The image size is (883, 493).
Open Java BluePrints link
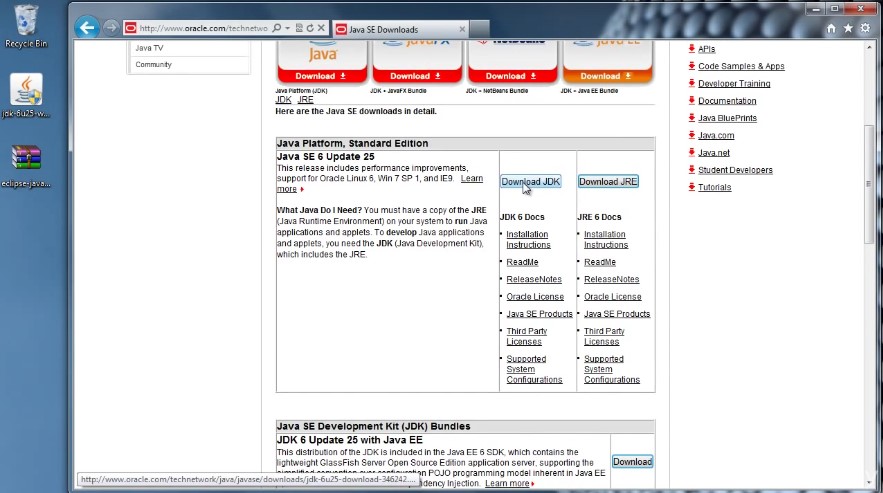click(728, 118)
